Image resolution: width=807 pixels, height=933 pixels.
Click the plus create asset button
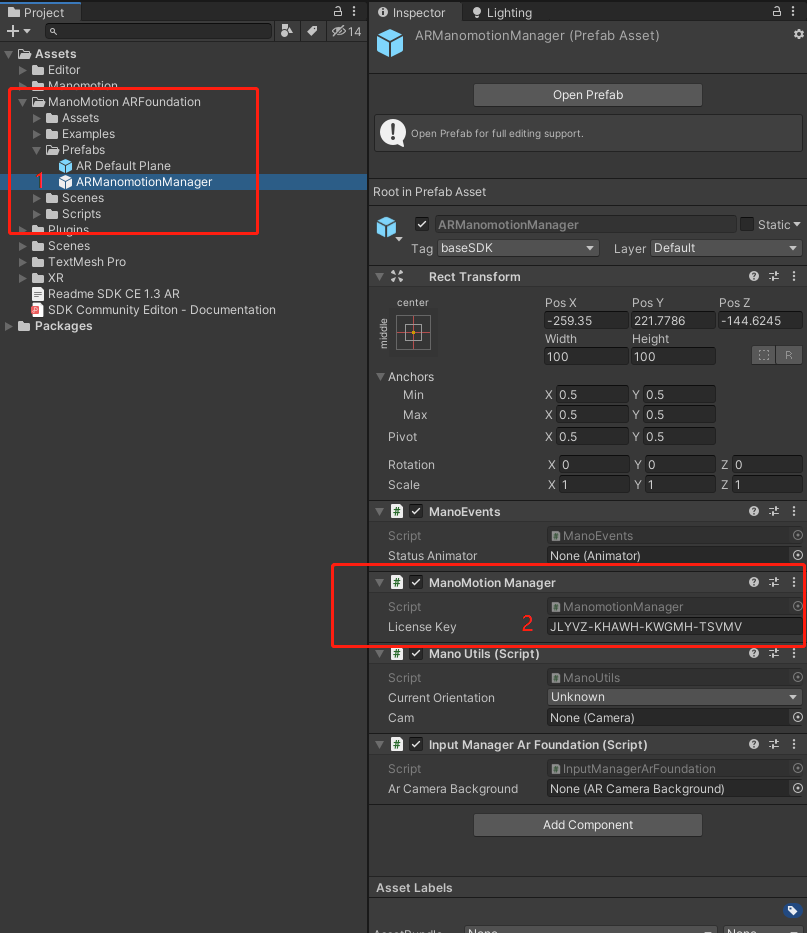tap(18, 31)
